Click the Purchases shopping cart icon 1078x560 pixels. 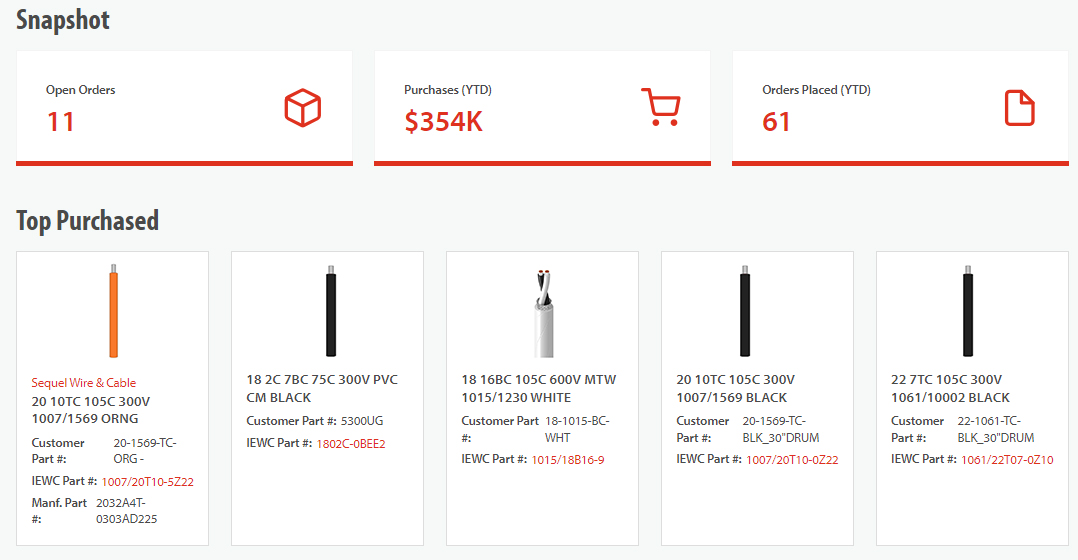[x=660, y=107]
